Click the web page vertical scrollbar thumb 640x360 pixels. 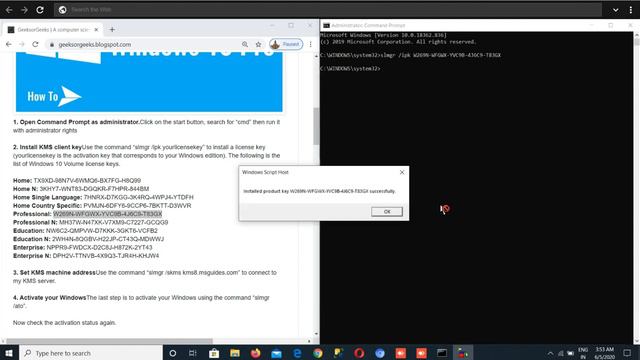(x=316, y=126)
